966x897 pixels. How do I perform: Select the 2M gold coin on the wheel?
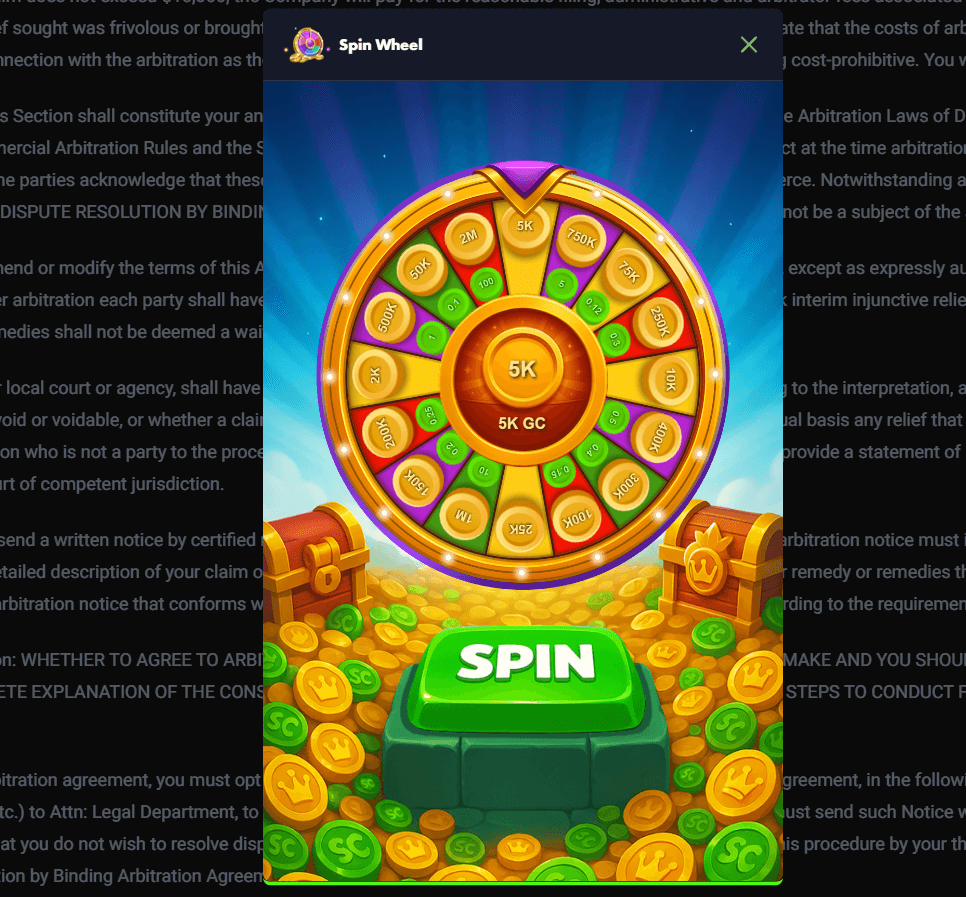(x=469, y=237)
